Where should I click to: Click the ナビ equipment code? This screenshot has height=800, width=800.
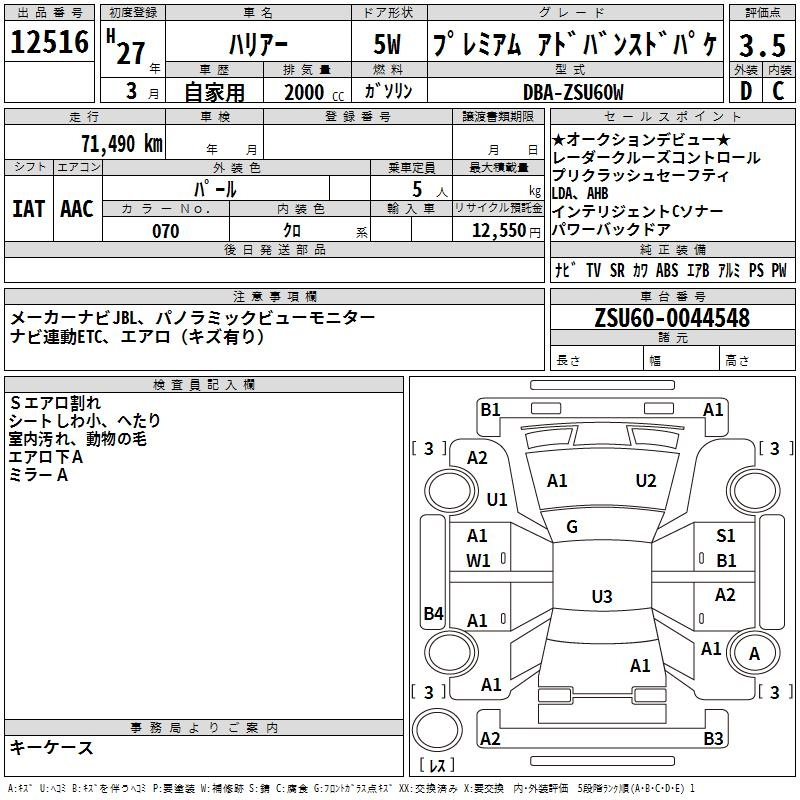tap(565, 270)
